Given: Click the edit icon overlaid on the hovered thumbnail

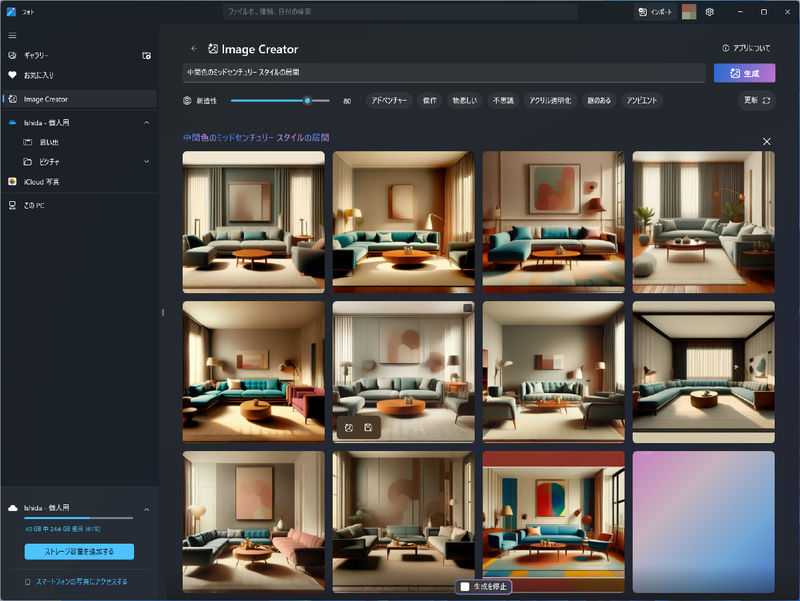Looking at the screenshot, I should 348,428.
